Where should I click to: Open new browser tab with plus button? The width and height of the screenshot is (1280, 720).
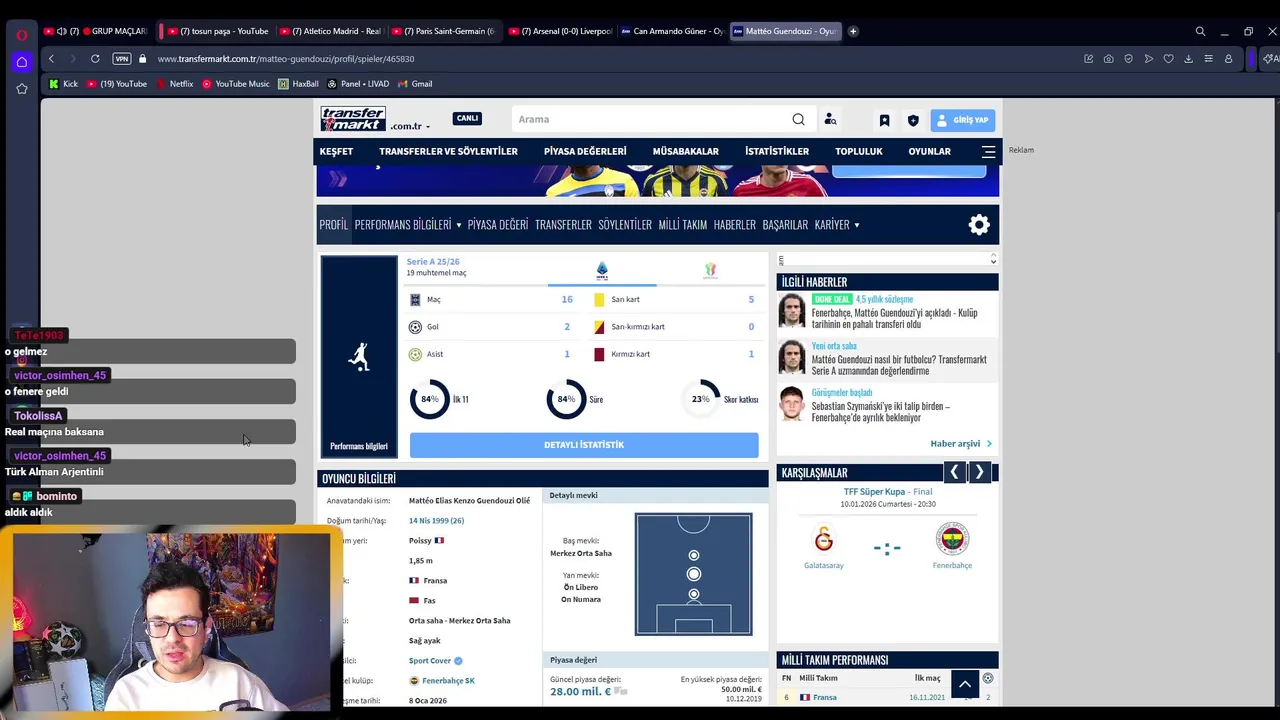tap(853, 31)
